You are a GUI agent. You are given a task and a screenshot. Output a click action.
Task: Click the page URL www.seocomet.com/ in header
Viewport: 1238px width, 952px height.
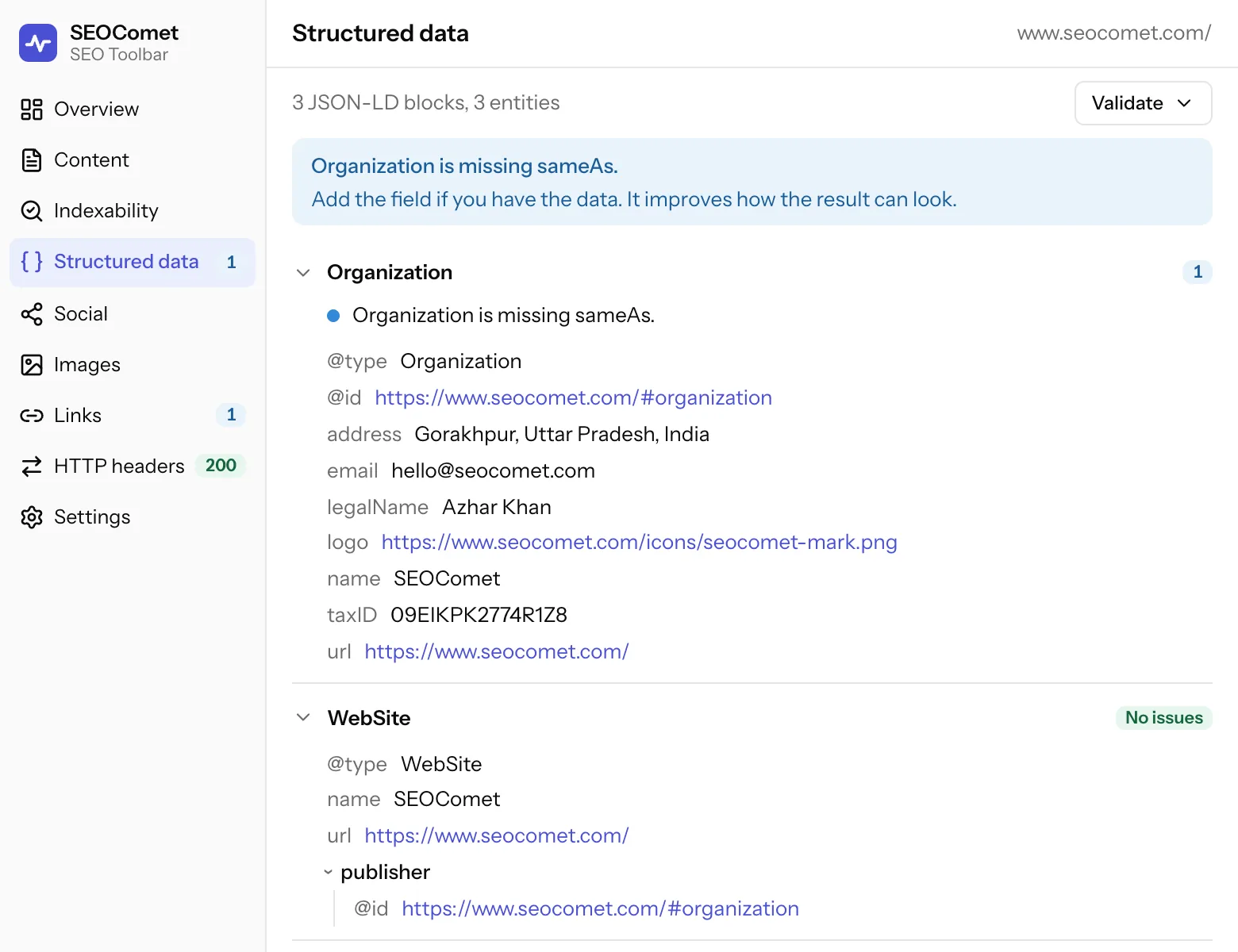click(x=1114, y=33)
